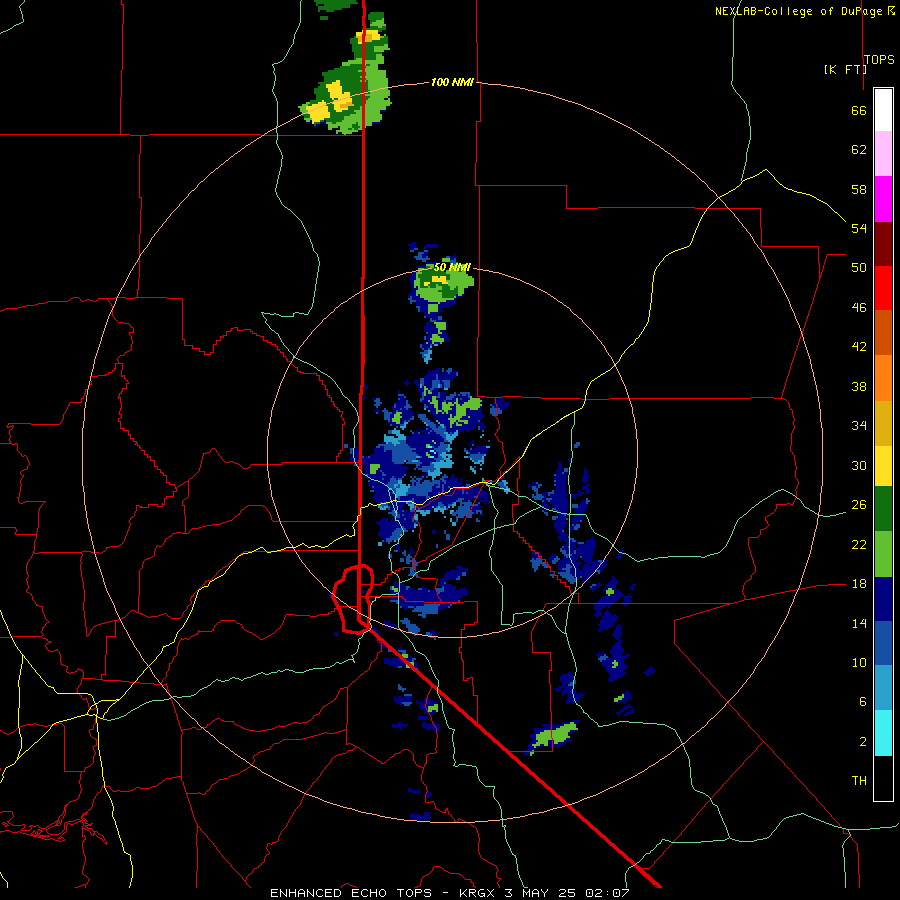Click the 62 legend scale value
This screenshot has height=900, width=900.
tap(859, 150)
